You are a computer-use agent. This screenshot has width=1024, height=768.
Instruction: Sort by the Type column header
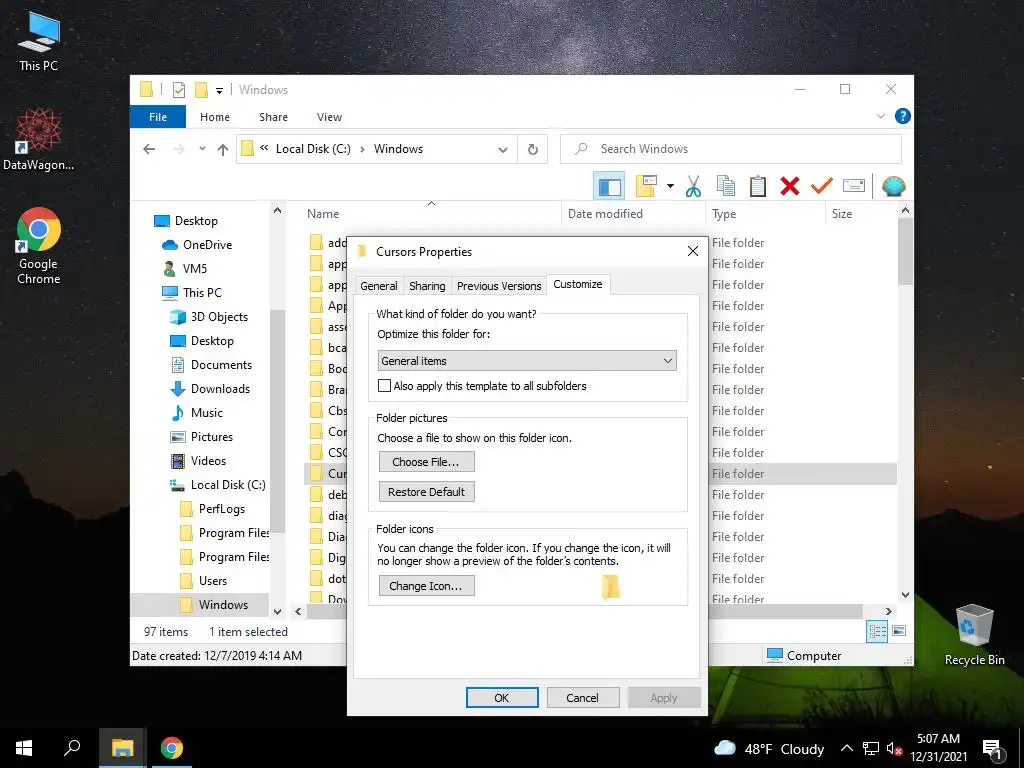click(765, 214)
